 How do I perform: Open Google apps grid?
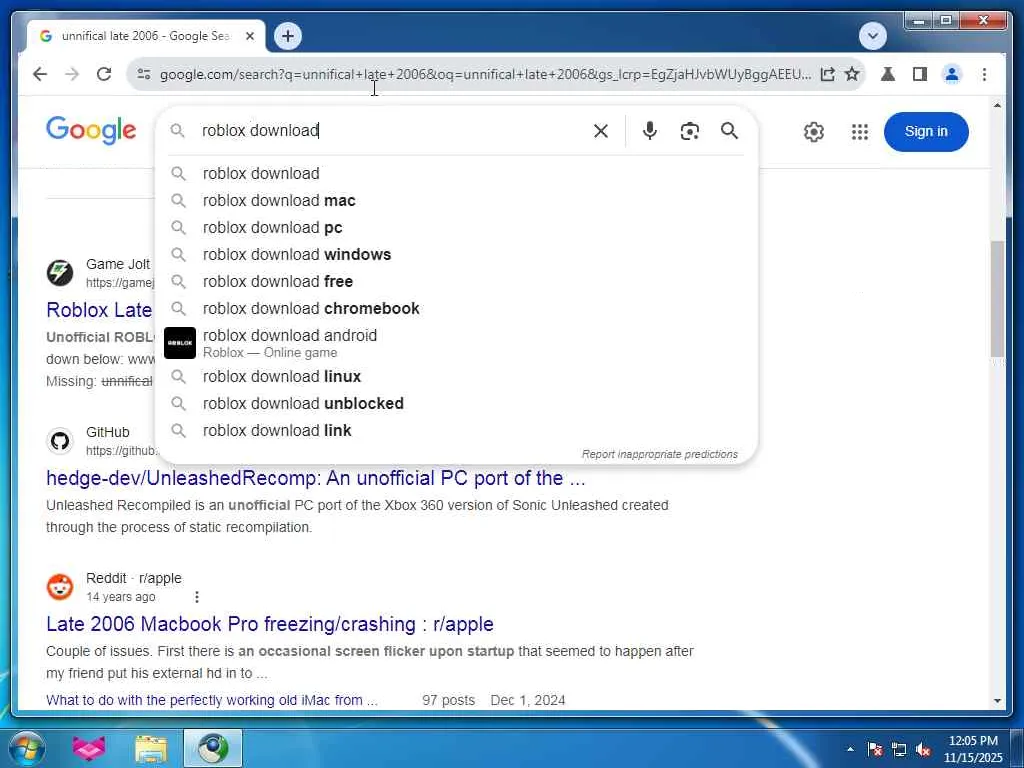860,132
